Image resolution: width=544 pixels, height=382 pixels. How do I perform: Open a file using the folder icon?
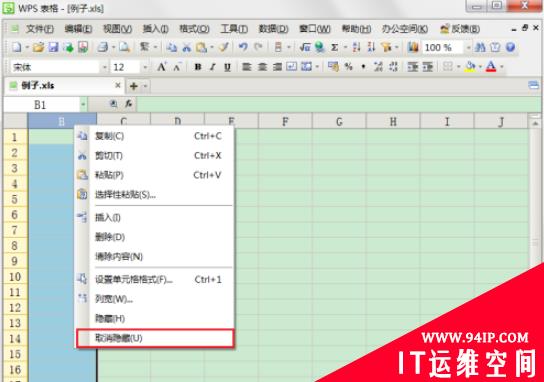pyautogui.click(x=38, y=47)
